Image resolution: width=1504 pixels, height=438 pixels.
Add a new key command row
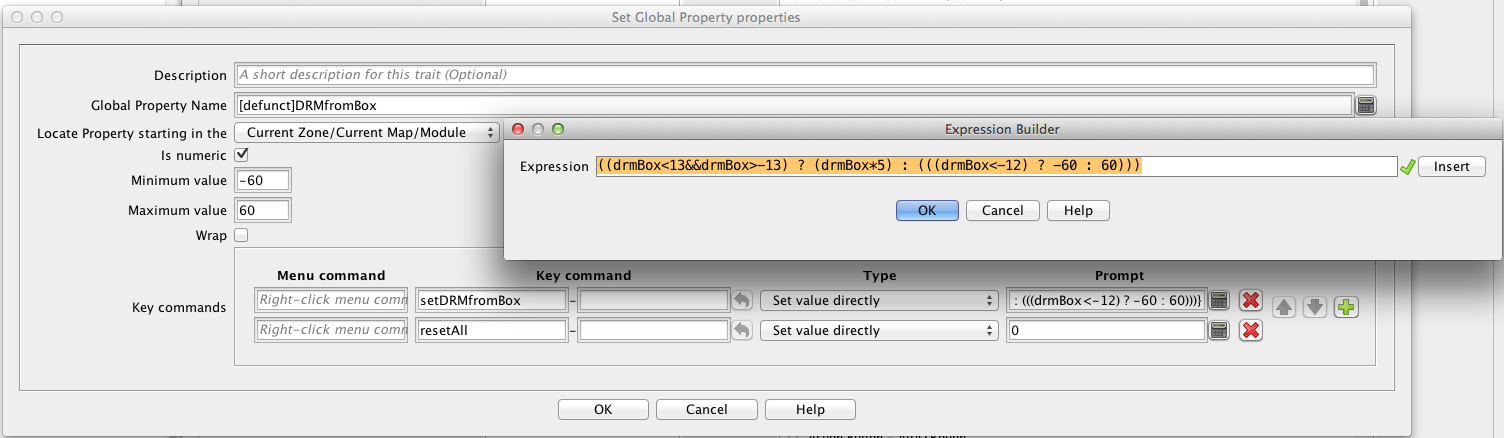coord(1347,307)
